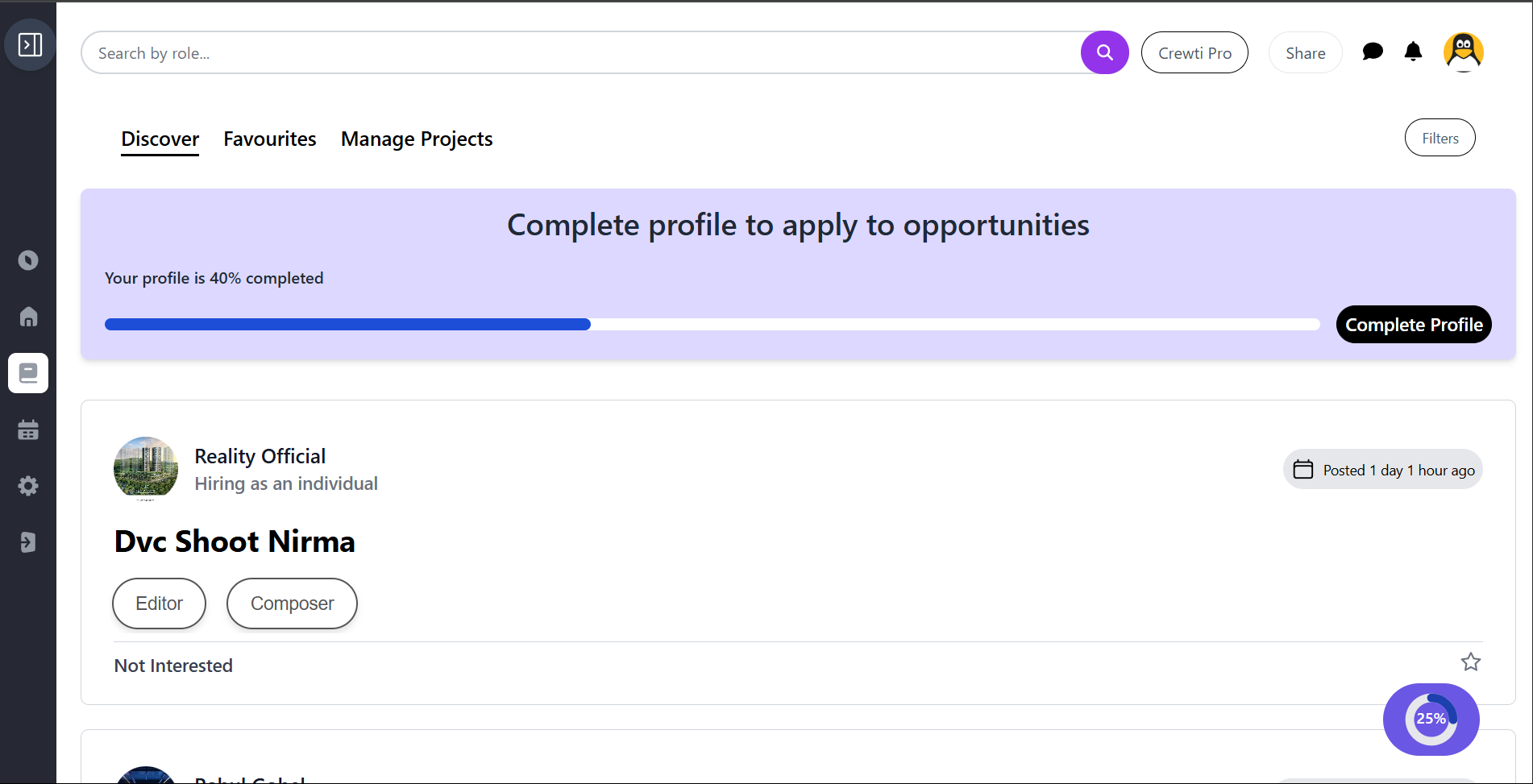The image size is (1533, 784).
Task: Open the calendar sidebar icon
Action: tap(28, 429)
